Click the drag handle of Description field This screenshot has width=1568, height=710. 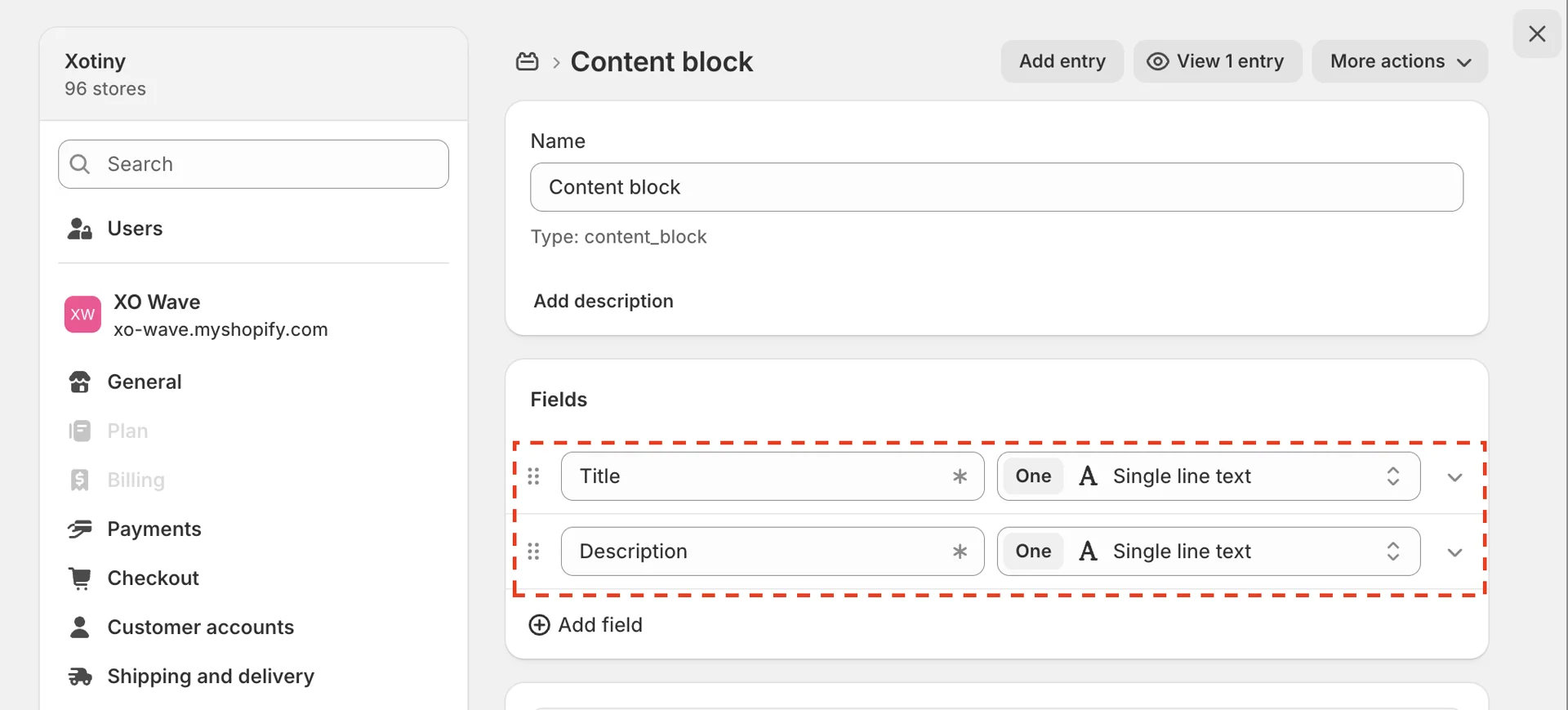534,551
